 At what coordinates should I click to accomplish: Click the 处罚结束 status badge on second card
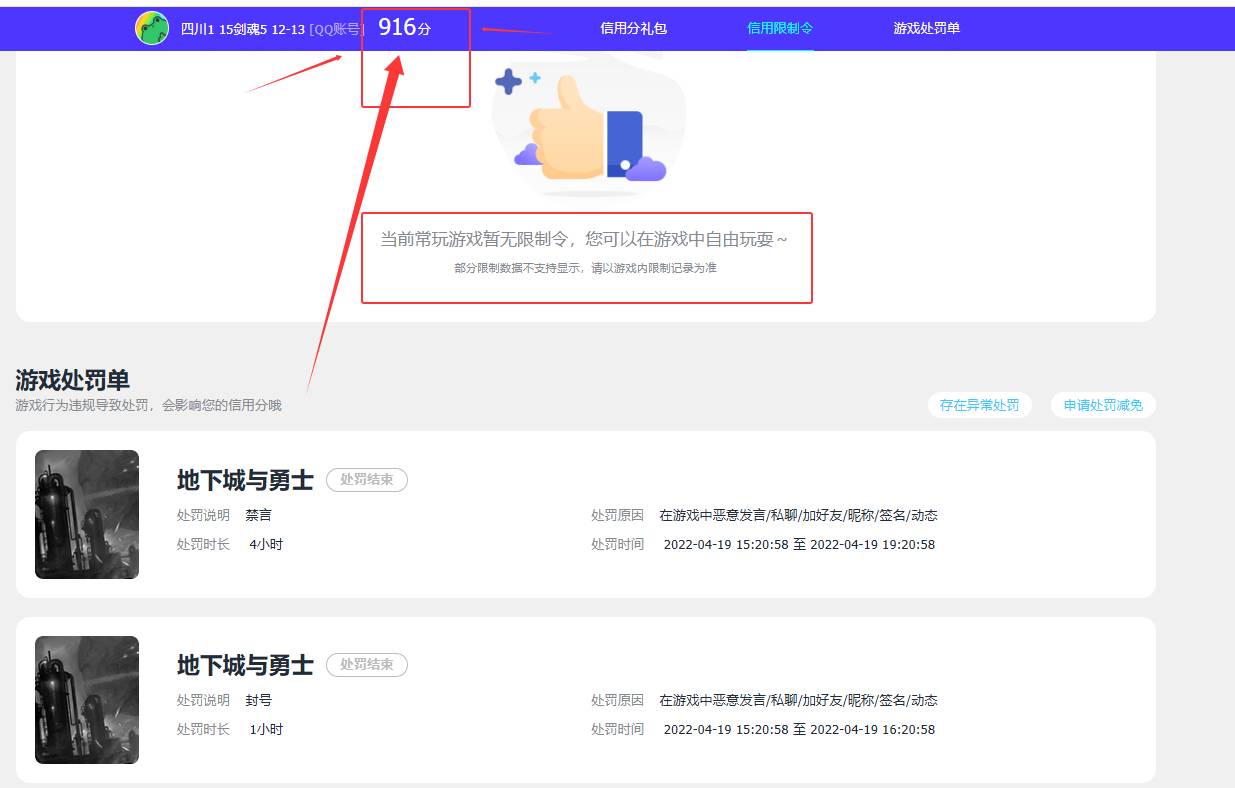tap(366, 664)
